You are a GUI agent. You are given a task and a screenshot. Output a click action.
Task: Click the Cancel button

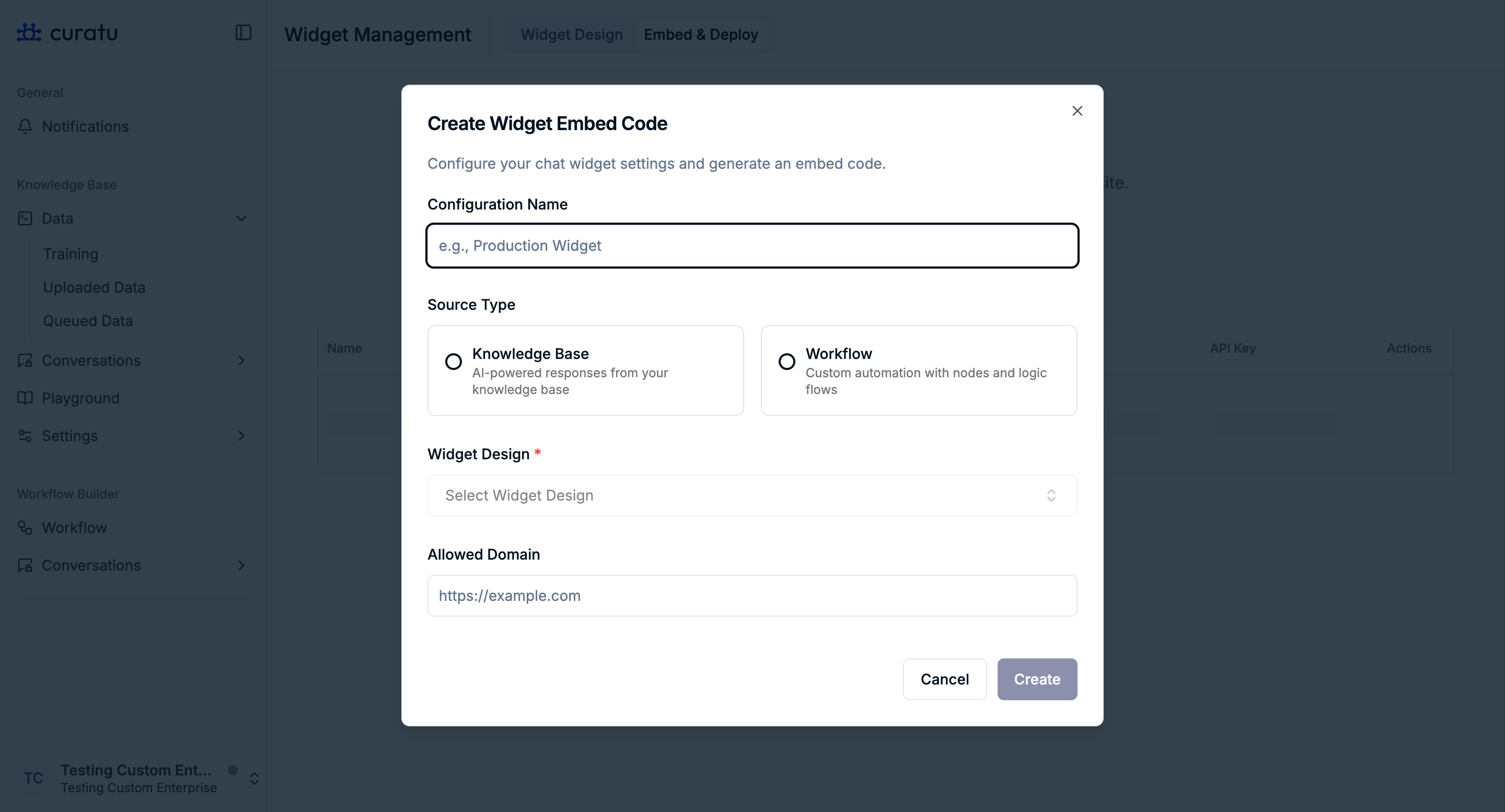(x=944, y=679)
